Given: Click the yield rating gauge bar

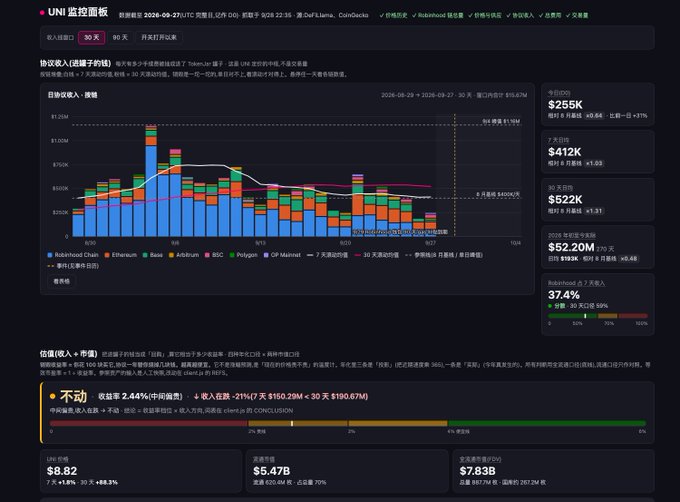Looking at the screenshot, I should click(348, 423).
